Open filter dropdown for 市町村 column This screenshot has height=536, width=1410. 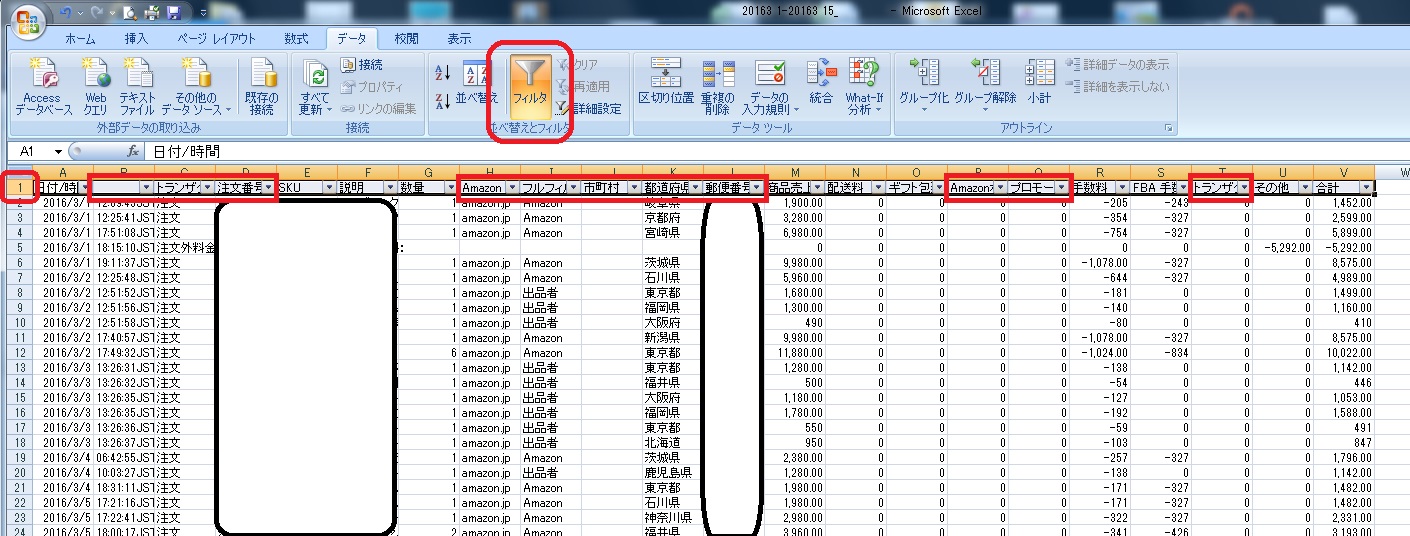coord(634,187)
